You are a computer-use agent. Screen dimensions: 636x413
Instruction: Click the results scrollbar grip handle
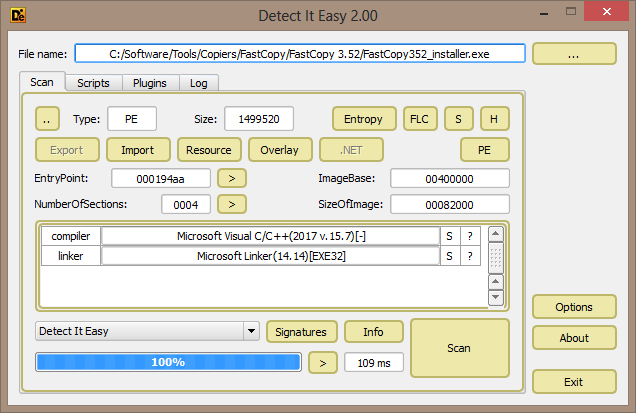(496, 258)
